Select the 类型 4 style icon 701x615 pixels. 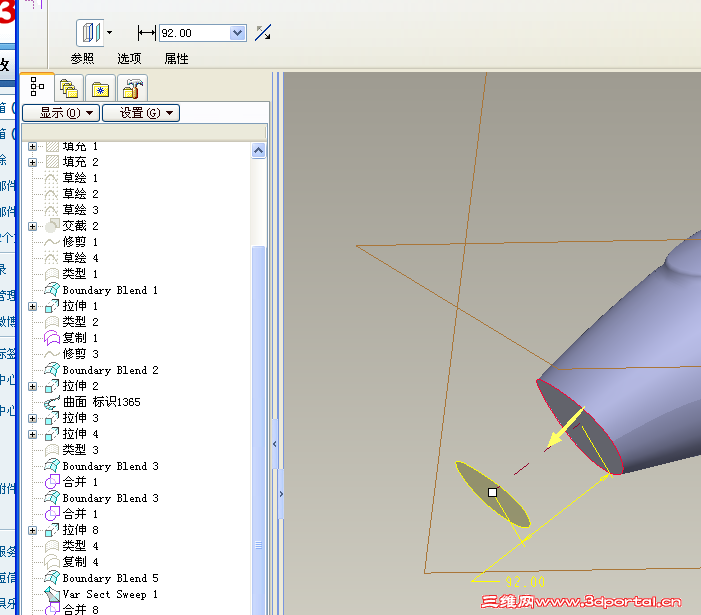52,546
